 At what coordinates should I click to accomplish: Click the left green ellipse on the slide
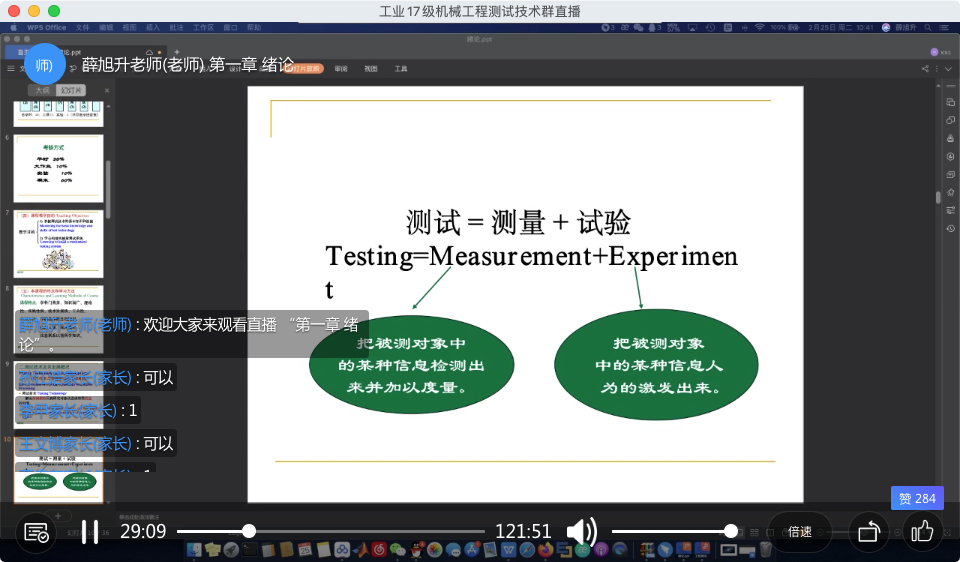pos(411,365)
